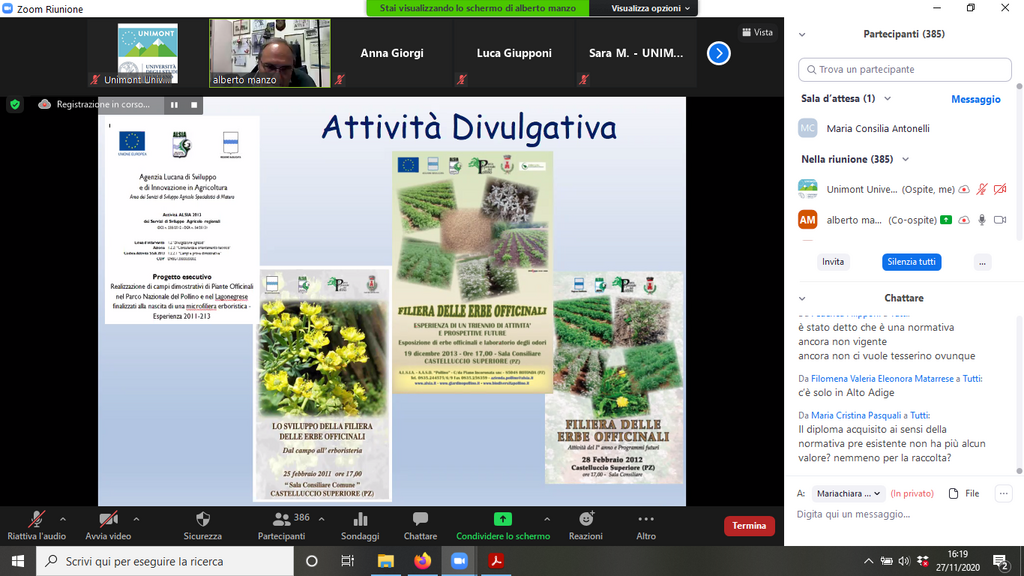This screenshot has height=576, width=1024.
Task: Click Silenzia tutti button
Action: 911,262
